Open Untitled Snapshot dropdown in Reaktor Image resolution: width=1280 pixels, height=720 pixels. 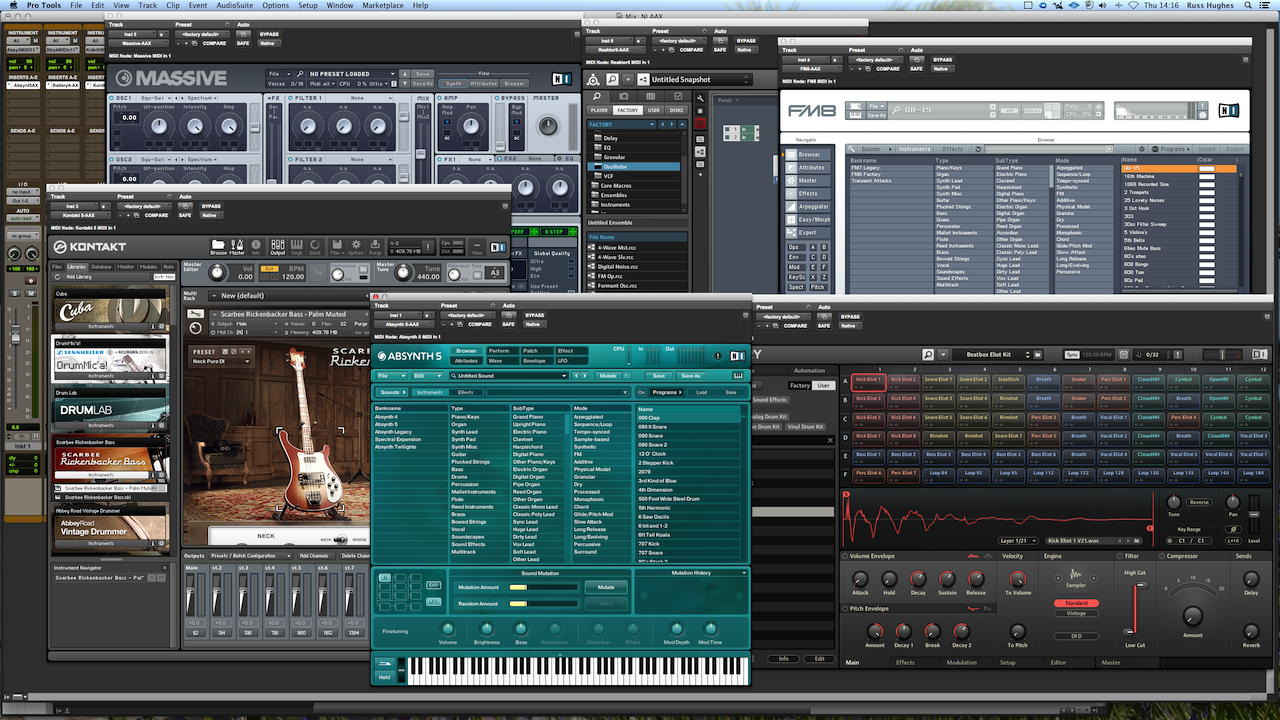pyautogui.click(x=700, y=79)
